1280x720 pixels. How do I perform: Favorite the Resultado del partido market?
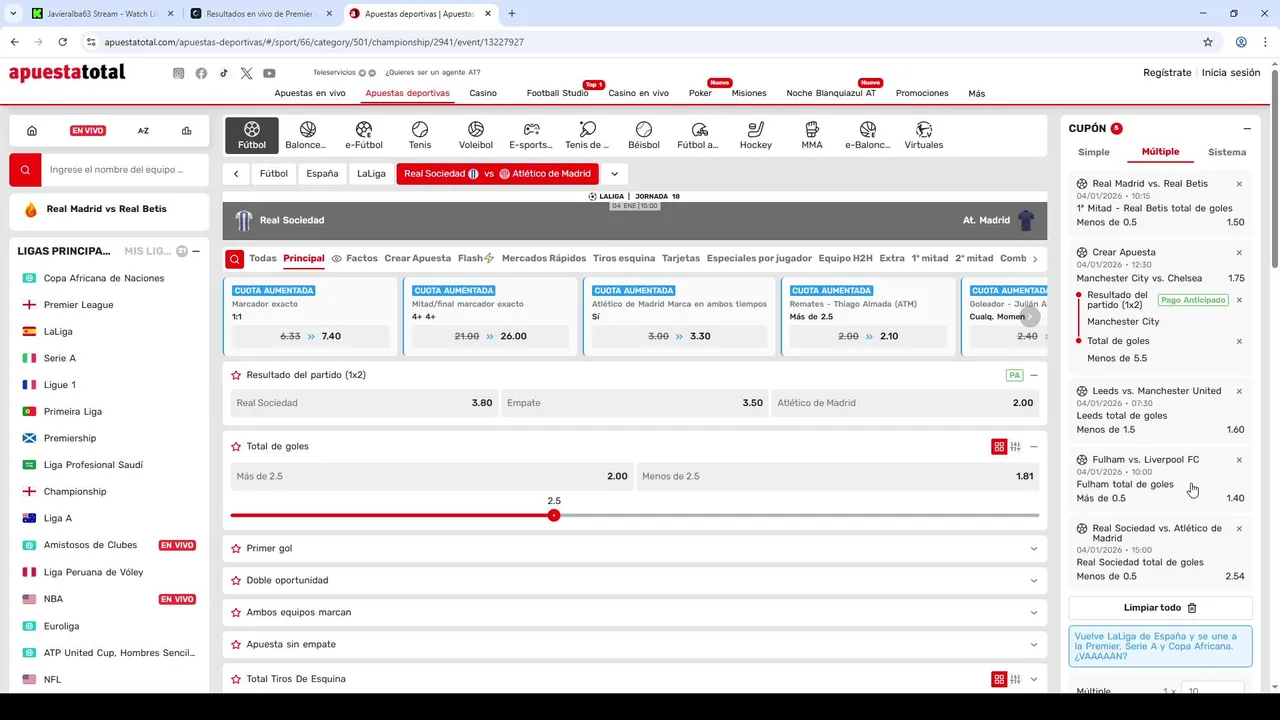click(x=236, y=375)
